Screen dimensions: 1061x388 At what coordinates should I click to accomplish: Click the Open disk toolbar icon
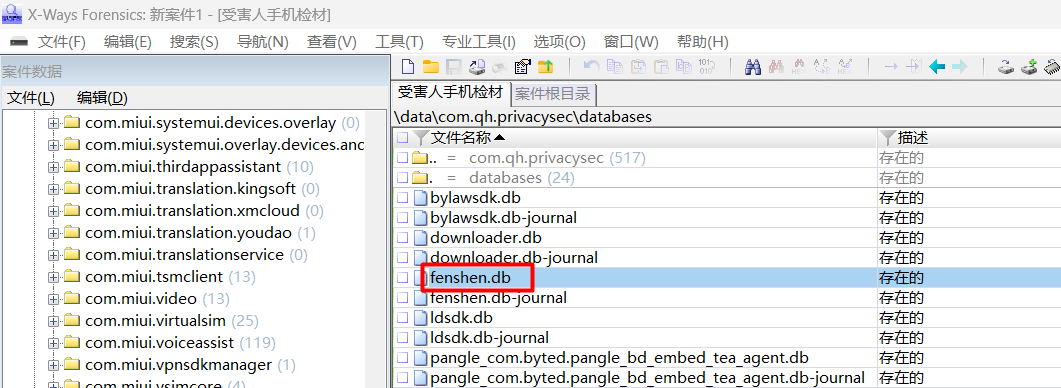[x=477, y=66]
